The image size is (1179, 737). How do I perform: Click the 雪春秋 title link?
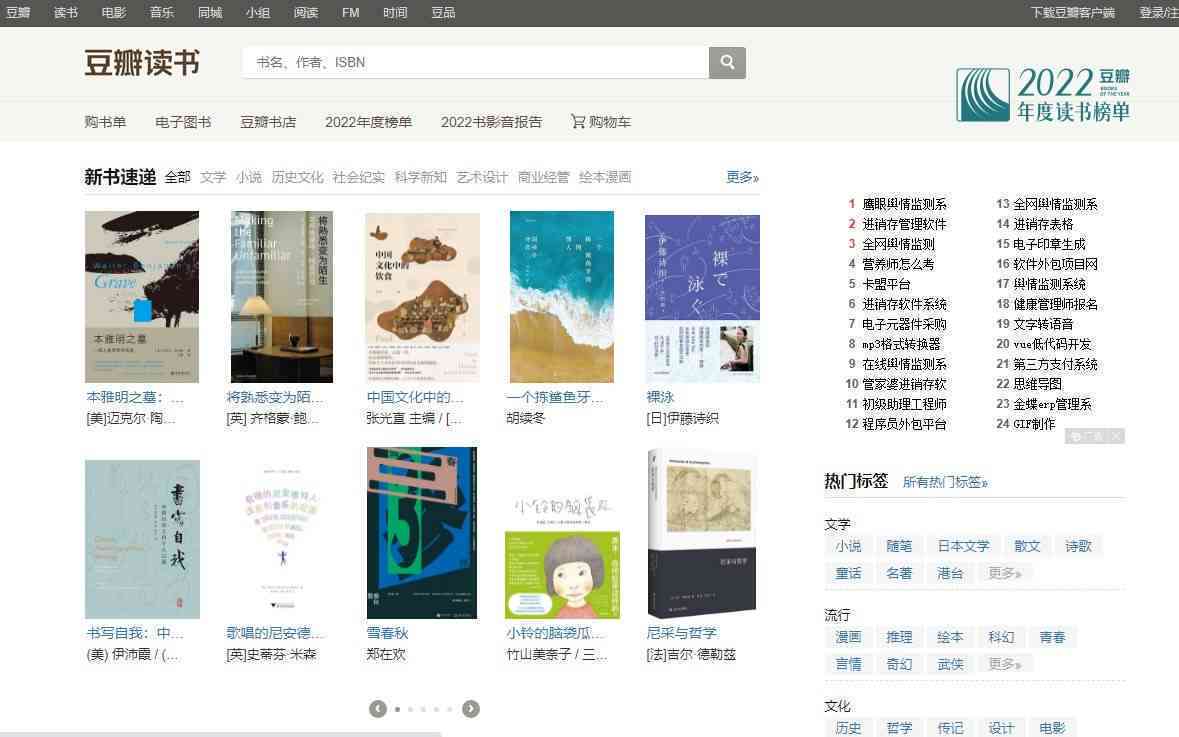pos(387,633)
